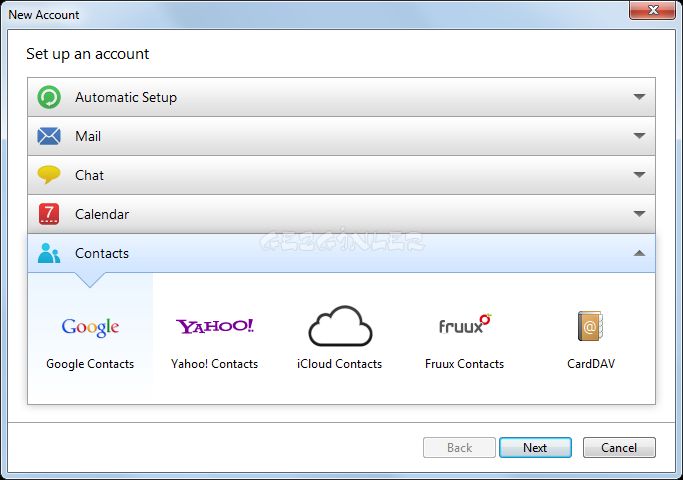Click the Cancel button
683x480 pixels.
click(x=619, y=447)
